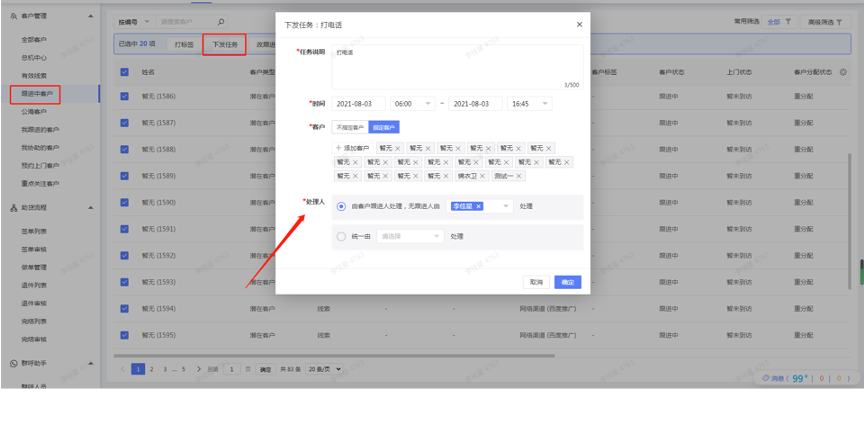Remove the 测试一 customer tag
Image resolution: width=864 pixels, height=422 pixels.
pyautogui.click(x=519, y=176)
